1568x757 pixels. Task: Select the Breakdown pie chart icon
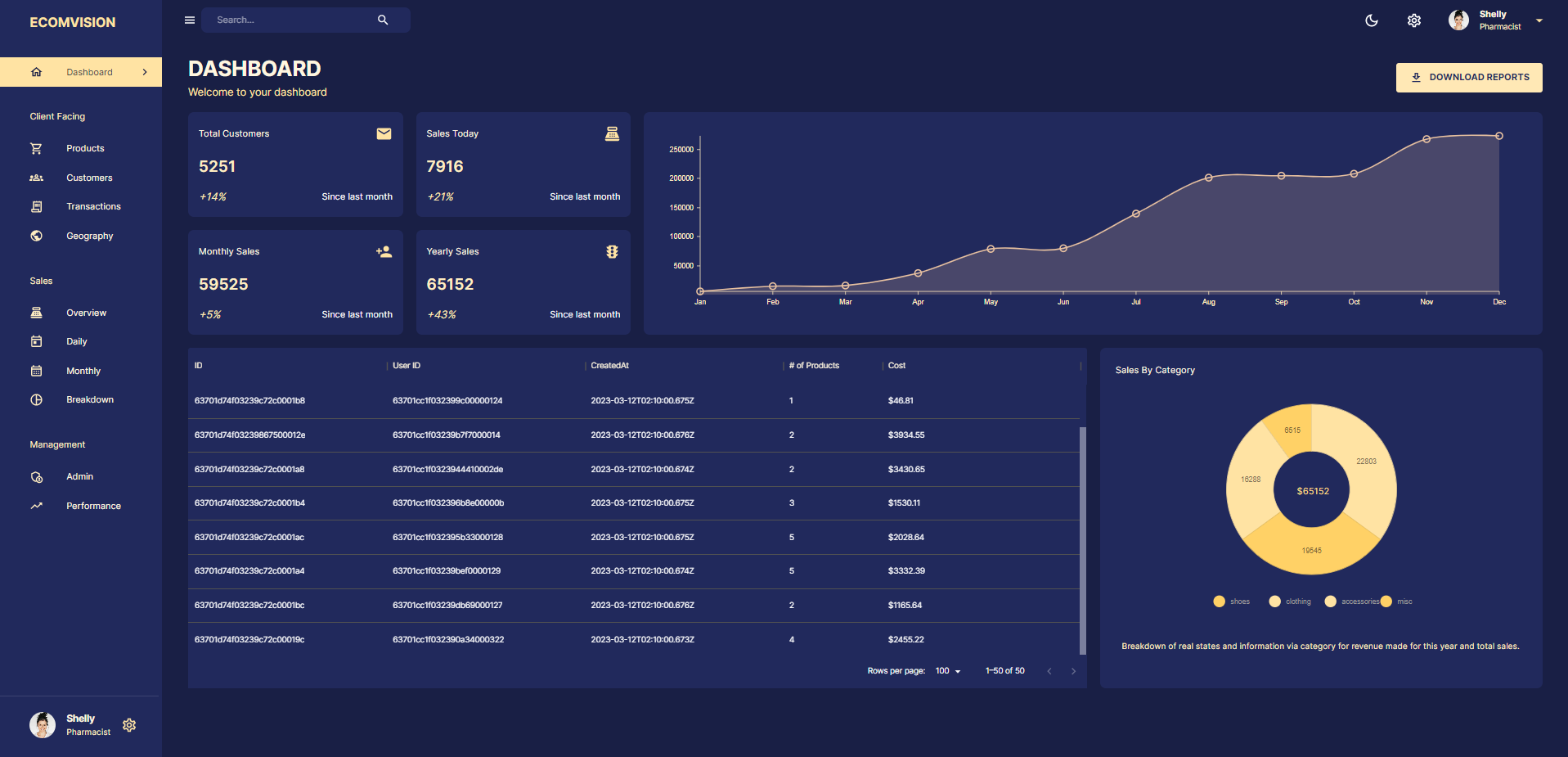[36, 399]
